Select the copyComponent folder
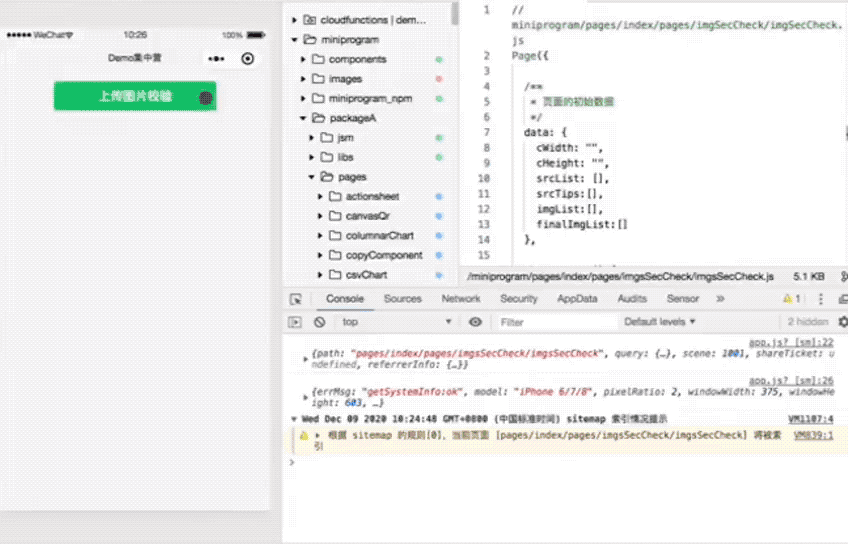848x544 pixels. (x=384, y=255)
